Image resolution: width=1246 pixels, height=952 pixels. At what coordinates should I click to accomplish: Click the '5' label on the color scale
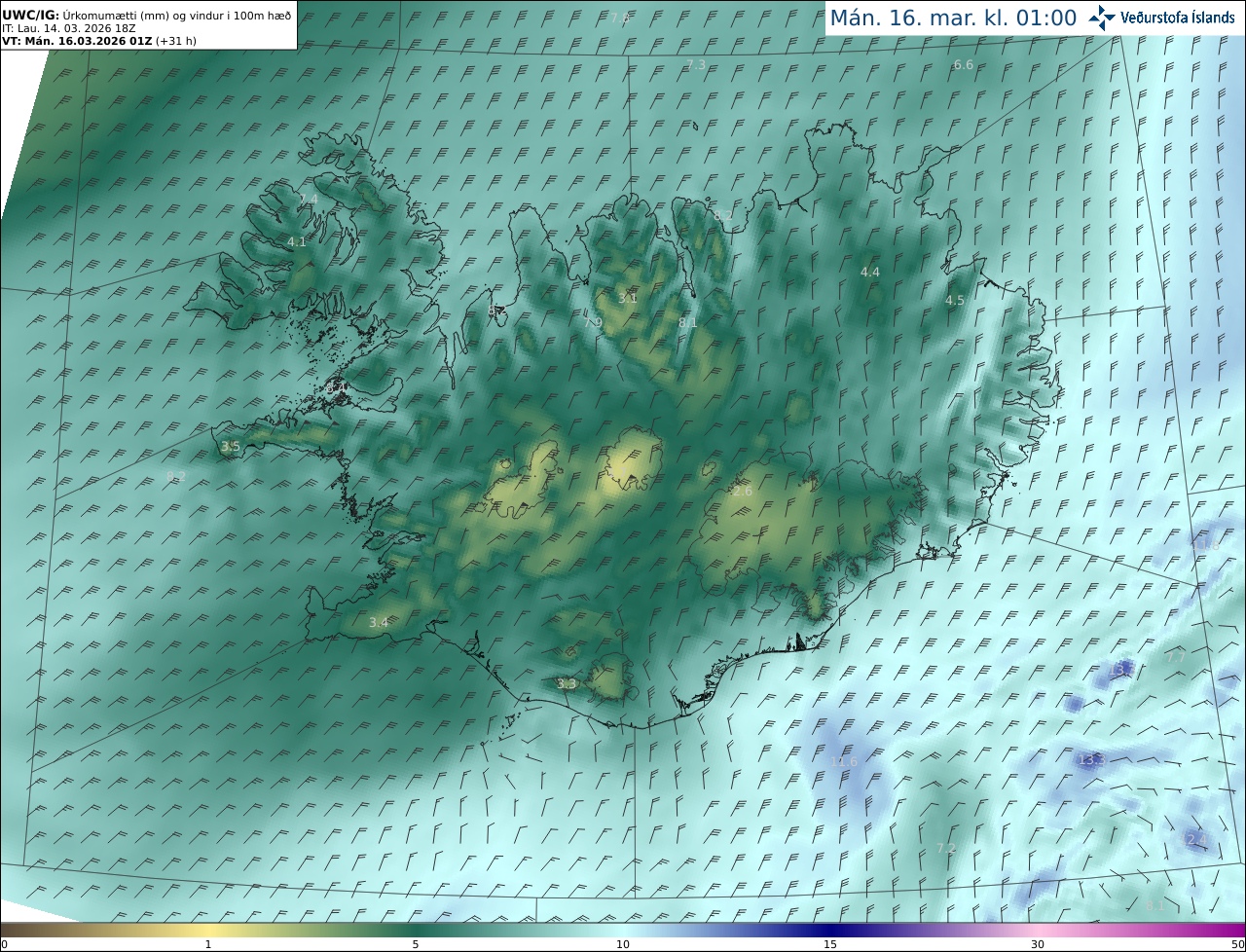(x=416, y=945)
